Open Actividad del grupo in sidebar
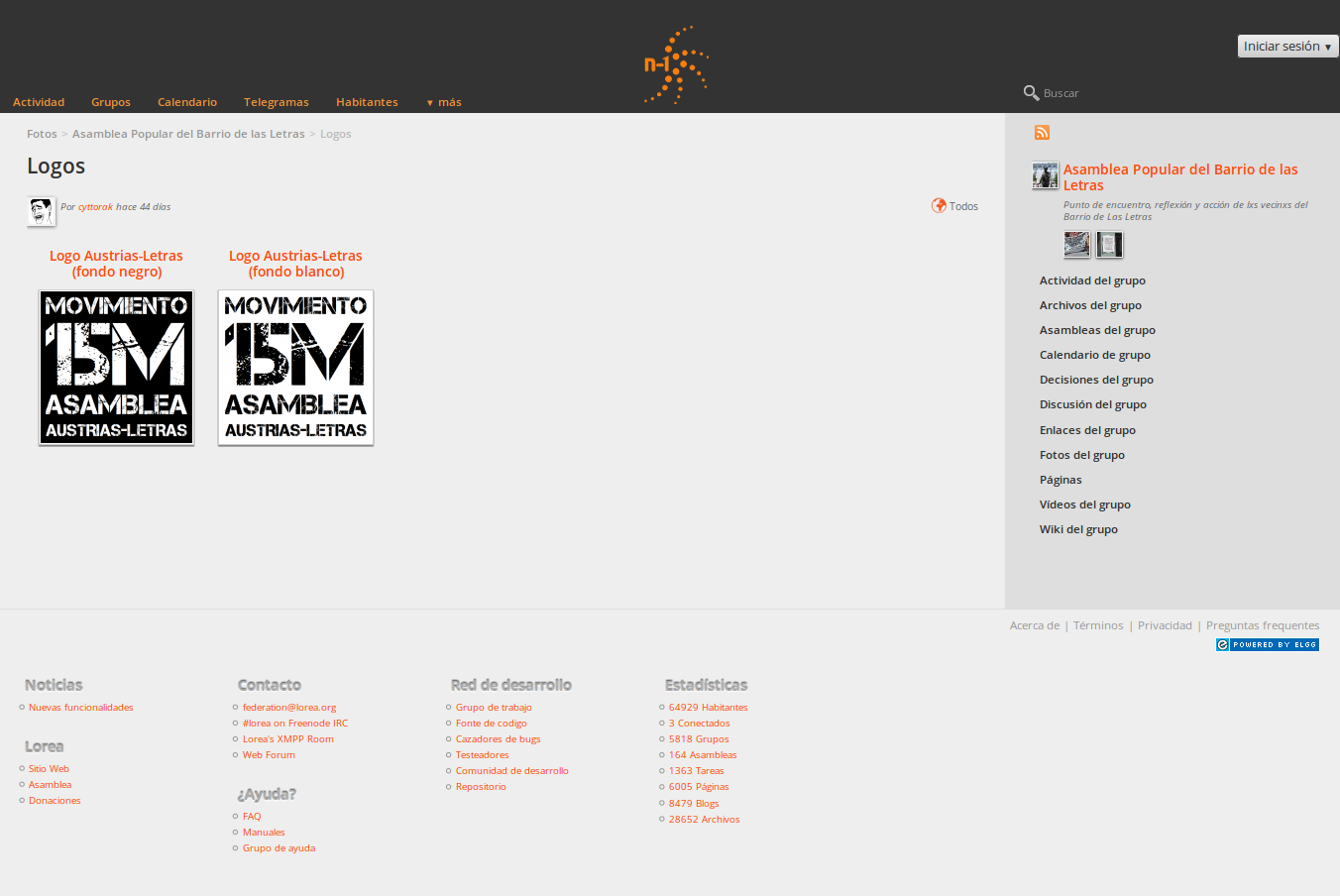The height and width of the screenshot is (896, 1340). point(1092,280)
